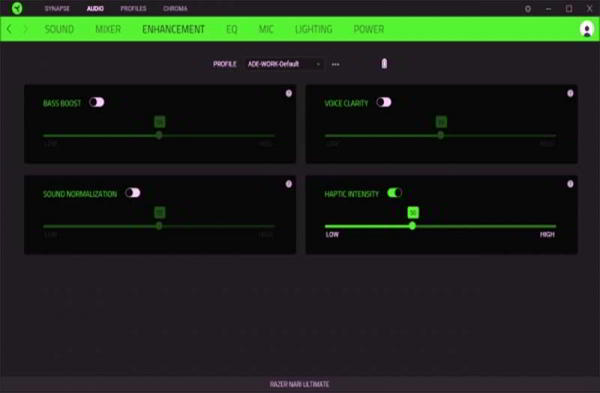The height and width of the screenshot is (393, 600).
Task: Show Voice Clarity info icon
Action: 570,93
